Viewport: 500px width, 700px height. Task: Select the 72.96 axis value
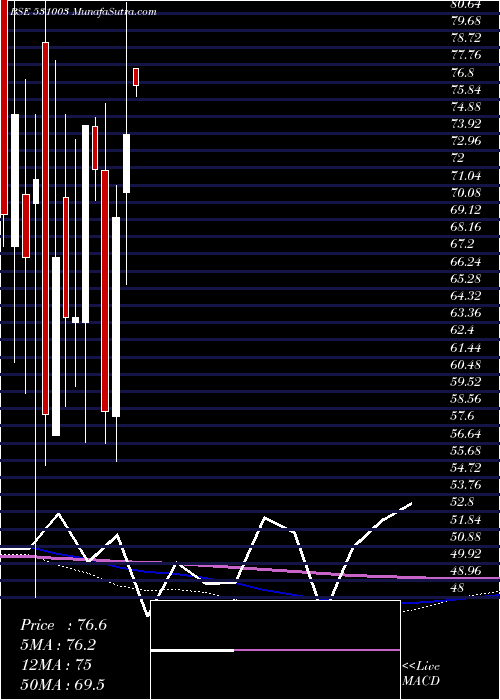[467, 141]
